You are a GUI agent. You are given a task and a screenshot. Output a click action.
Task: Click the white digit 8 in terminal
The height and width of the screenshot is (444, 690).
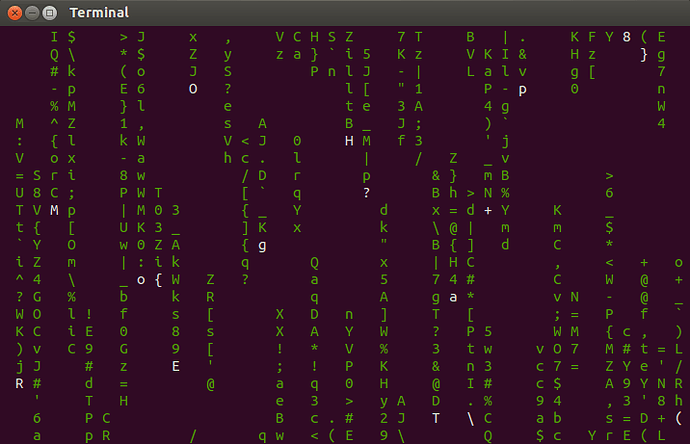click(x=627, y=37)
